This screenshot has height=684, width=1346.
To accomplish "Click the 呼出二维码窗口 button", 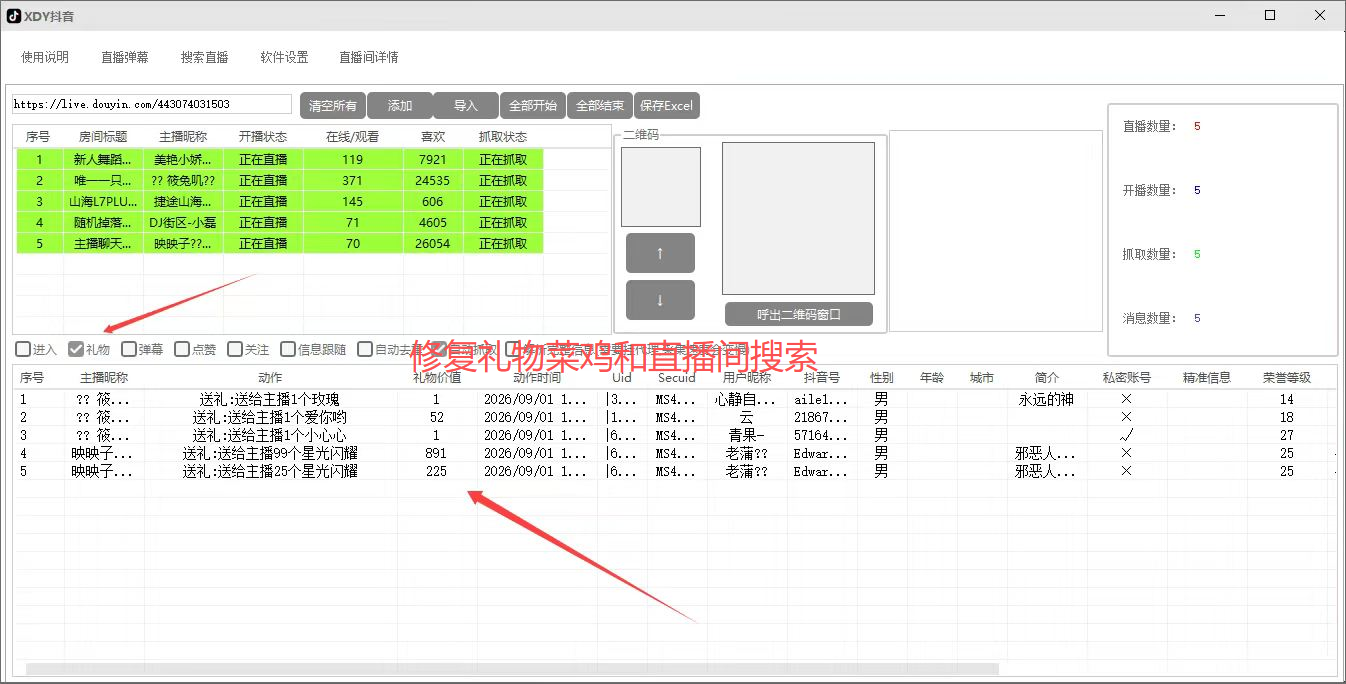I will 799,314.
